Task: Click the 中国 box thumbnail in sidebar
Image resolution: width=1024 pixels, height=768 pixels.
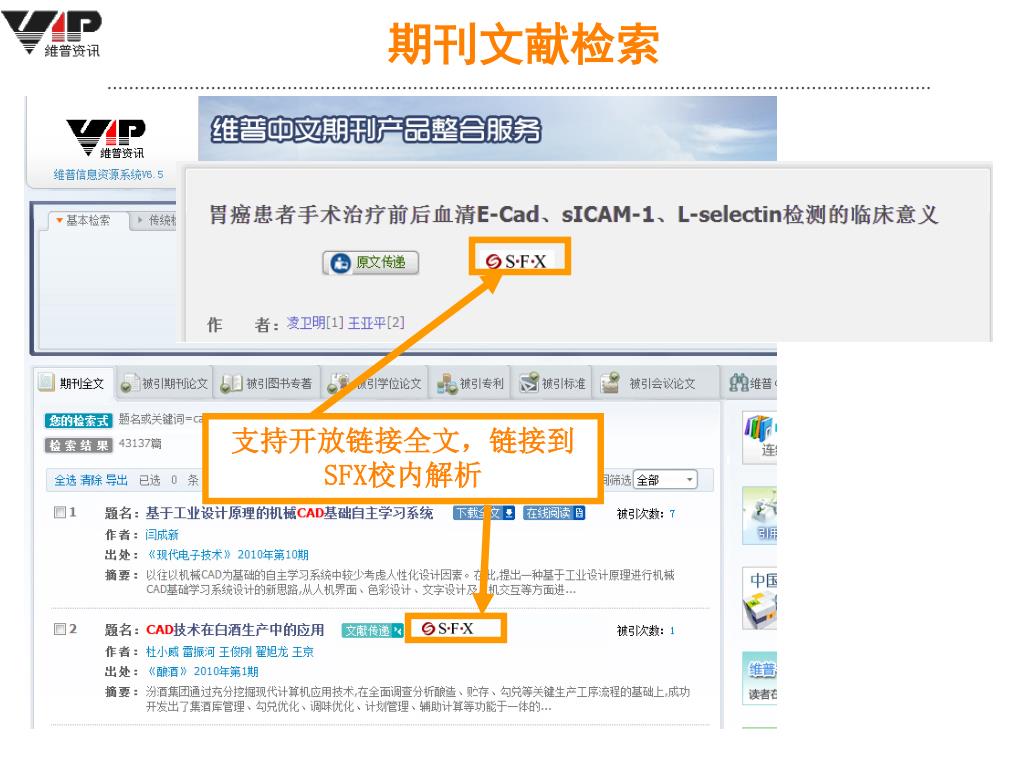Action: [760, 598]
